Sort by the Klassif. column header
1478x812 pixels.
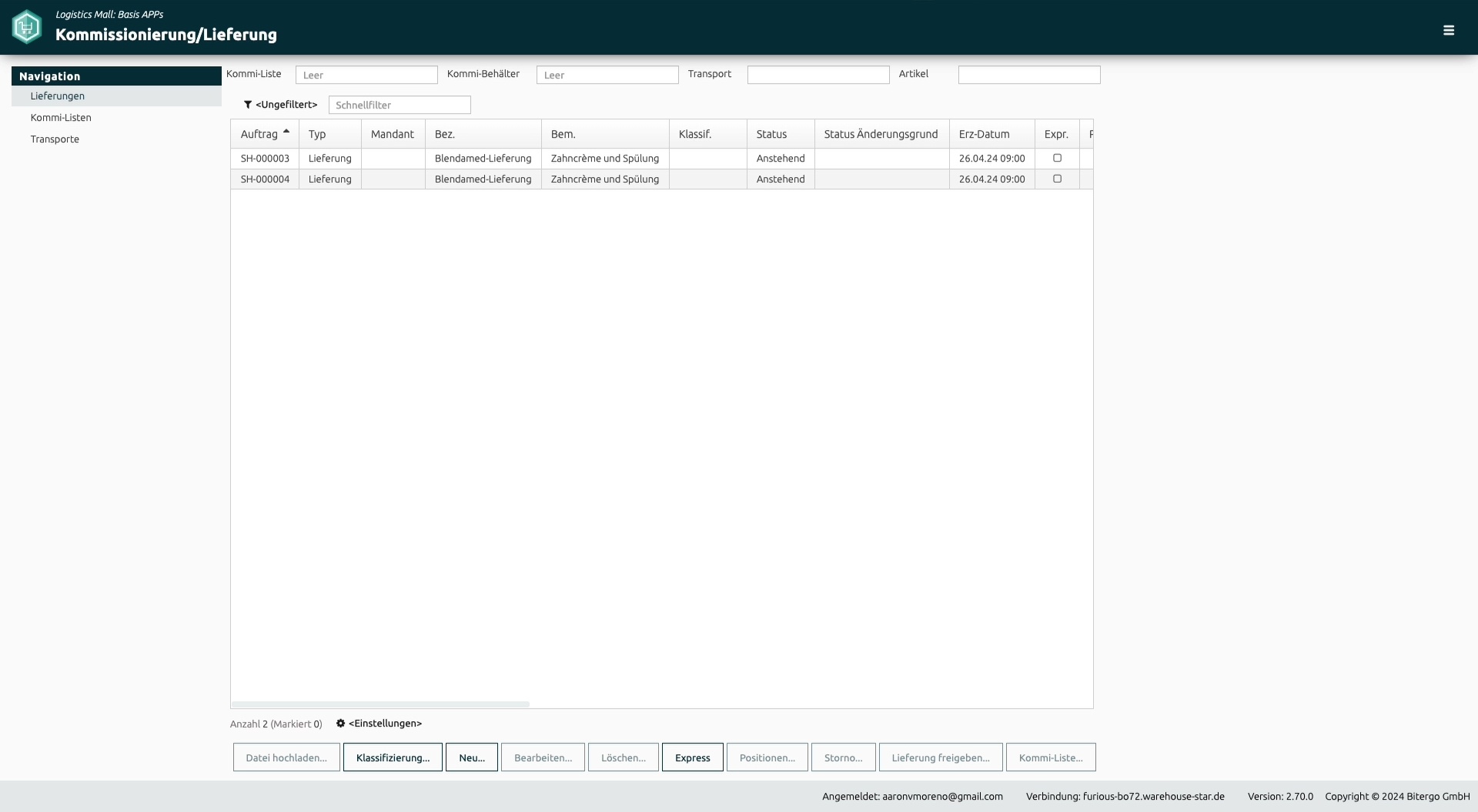[x=708, y=134]
